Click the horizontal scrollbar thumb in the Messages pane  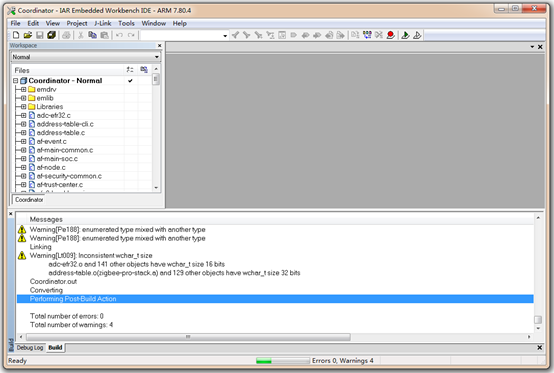(188, 337)
